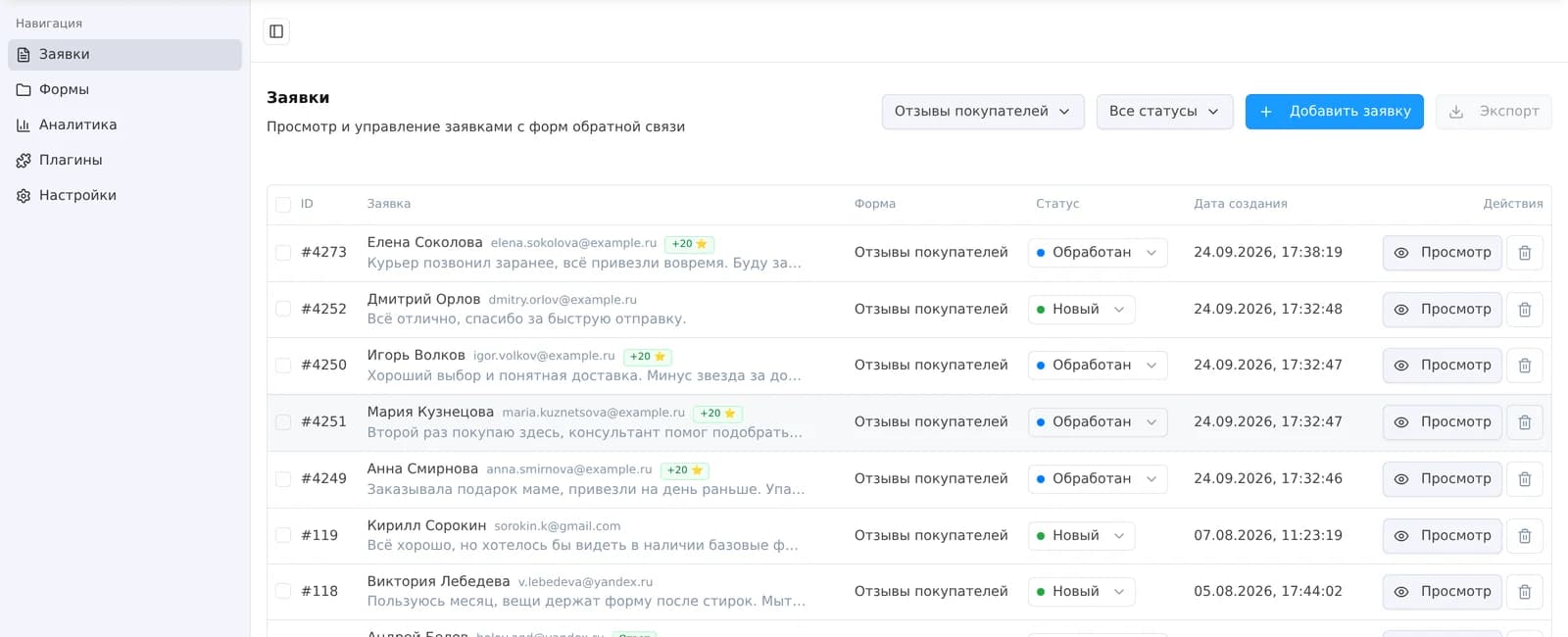Toggle the select-all checkbox in table header
1568x637 pixels.
coord(283,205)
